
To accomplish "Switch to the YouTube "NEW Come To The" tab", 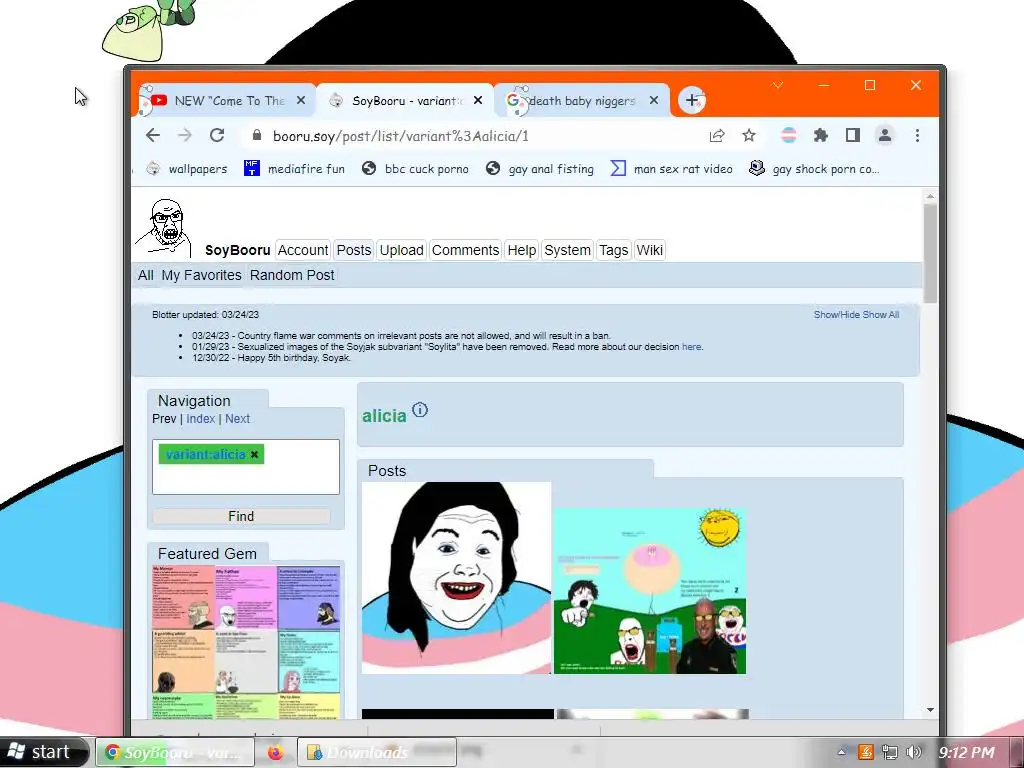I will (225, 101).
